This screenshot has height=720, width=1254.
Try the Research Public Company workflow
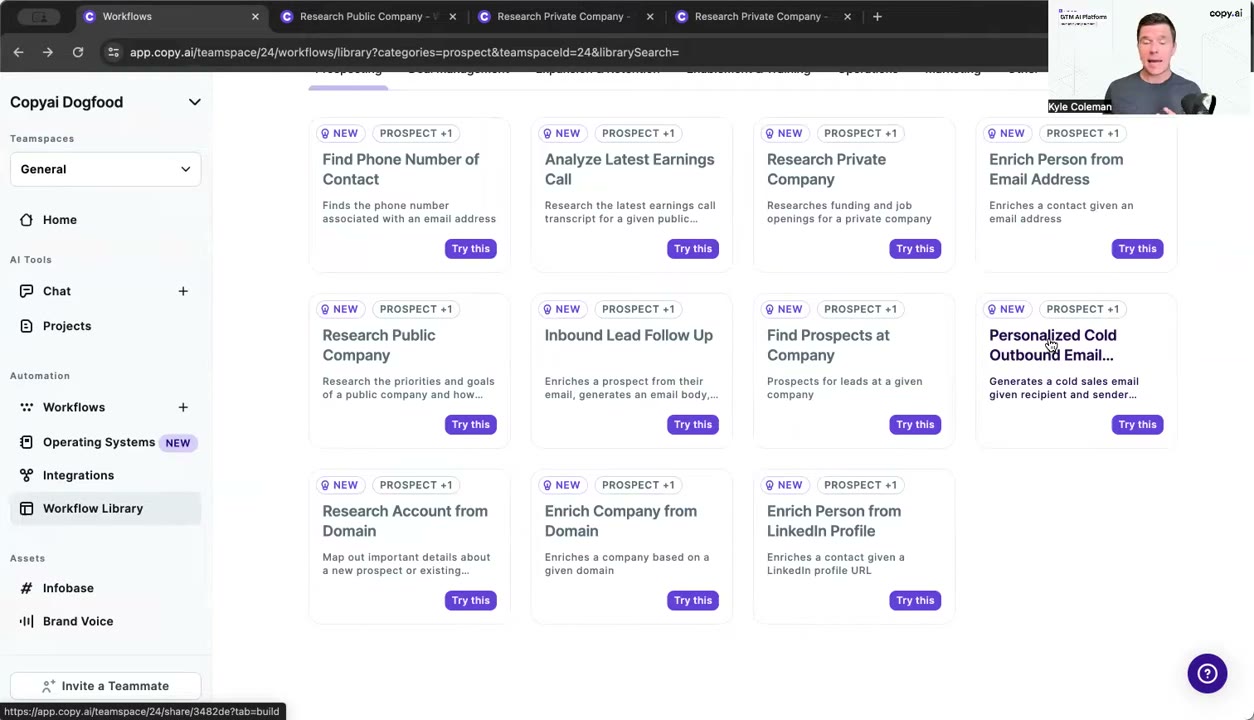[x=470, y=424]
